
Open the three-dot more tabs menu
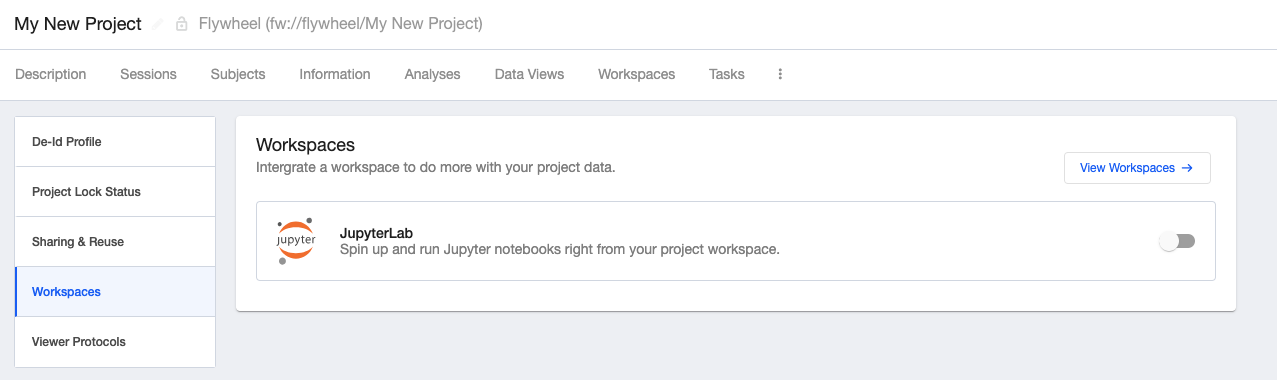(x=780, y=74)
